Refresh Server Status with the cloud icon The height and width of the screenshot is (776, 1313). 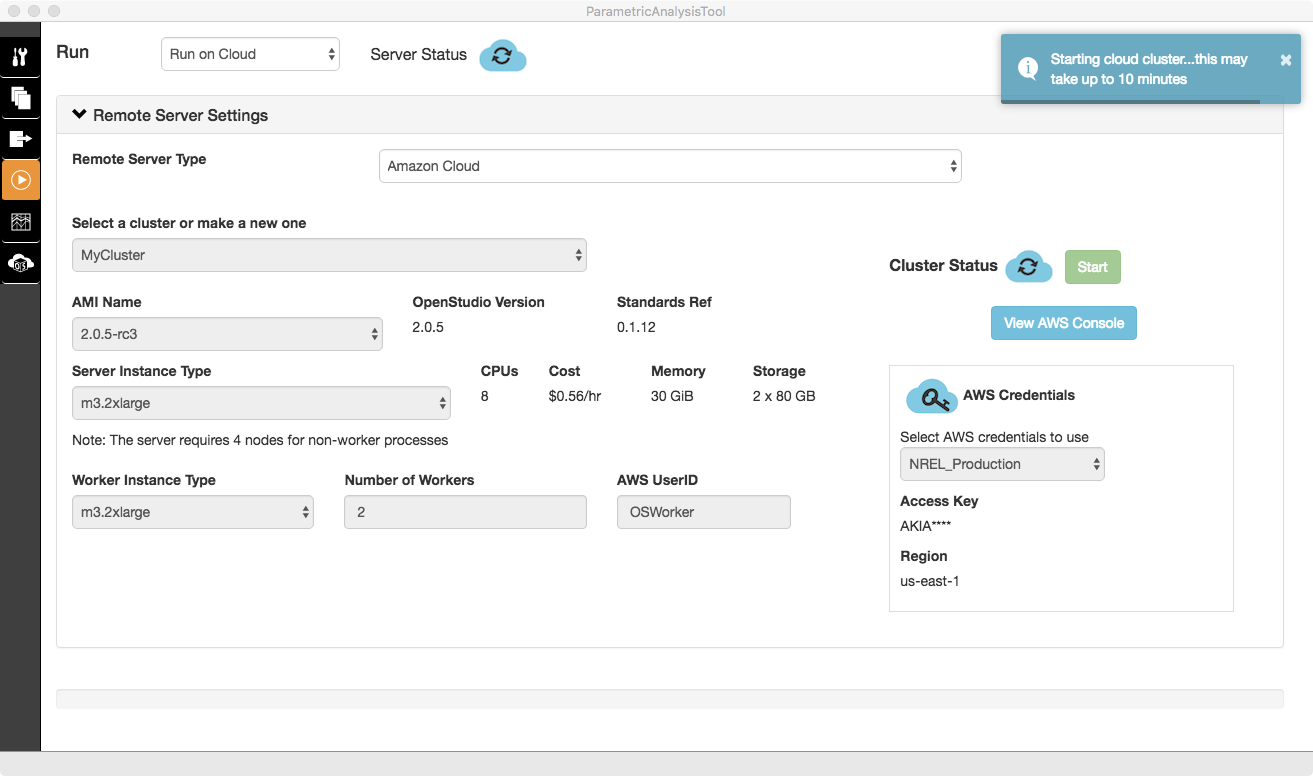[502, 56]
